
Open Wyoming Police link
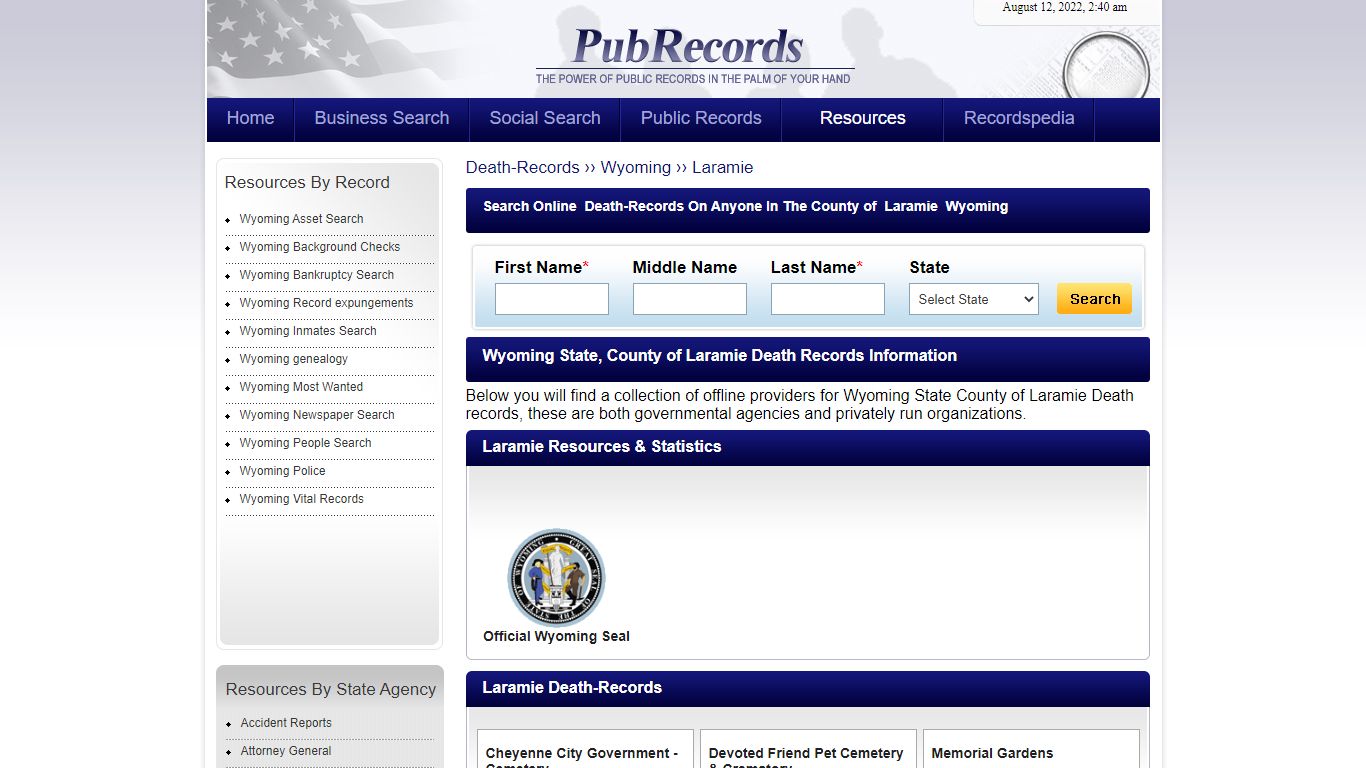coord(282,471)
